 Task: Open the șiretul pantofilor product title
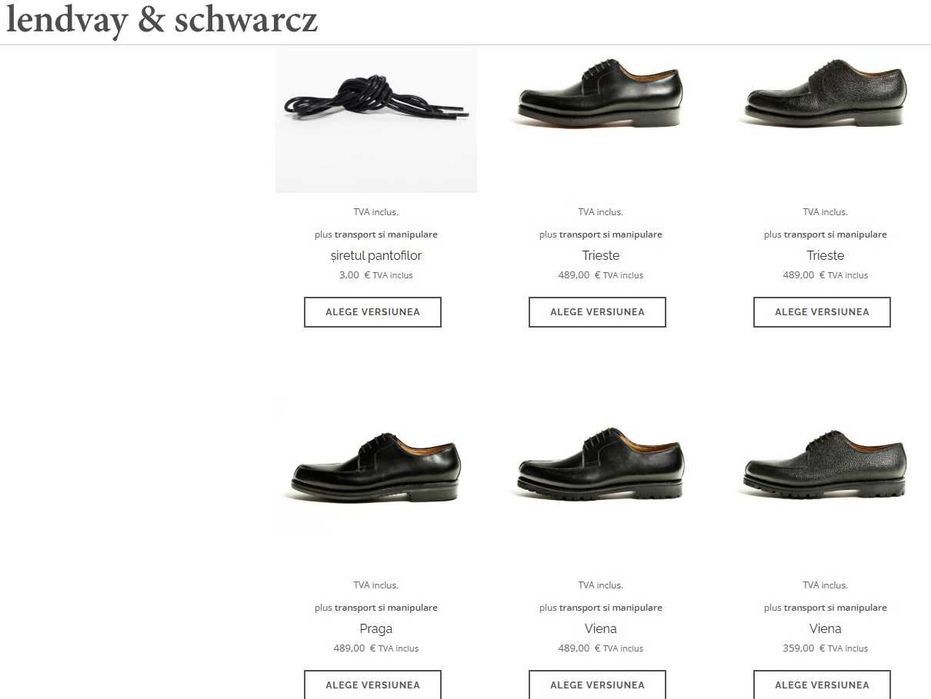coord(376,255)
